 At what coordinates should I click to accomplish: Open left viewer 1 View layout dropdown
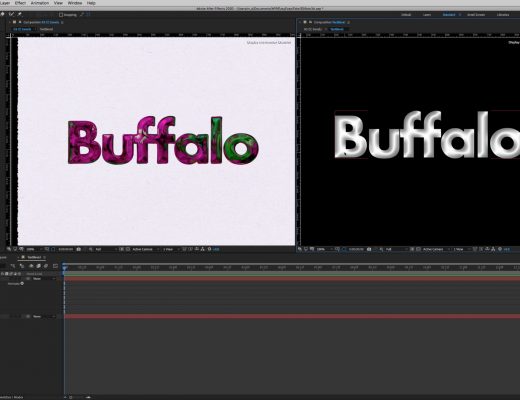[170, 249]
